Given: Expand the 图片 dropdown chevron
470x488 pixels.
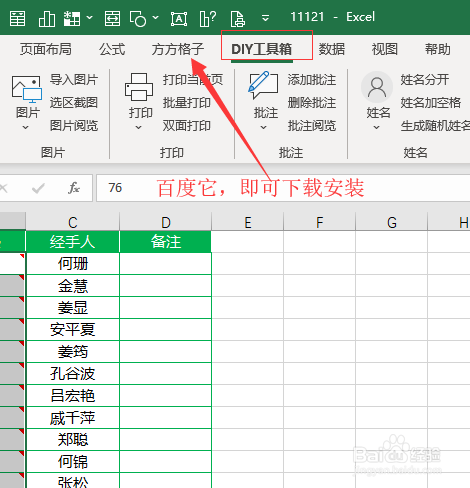Looking at the screenshot, I should [26, 127].
